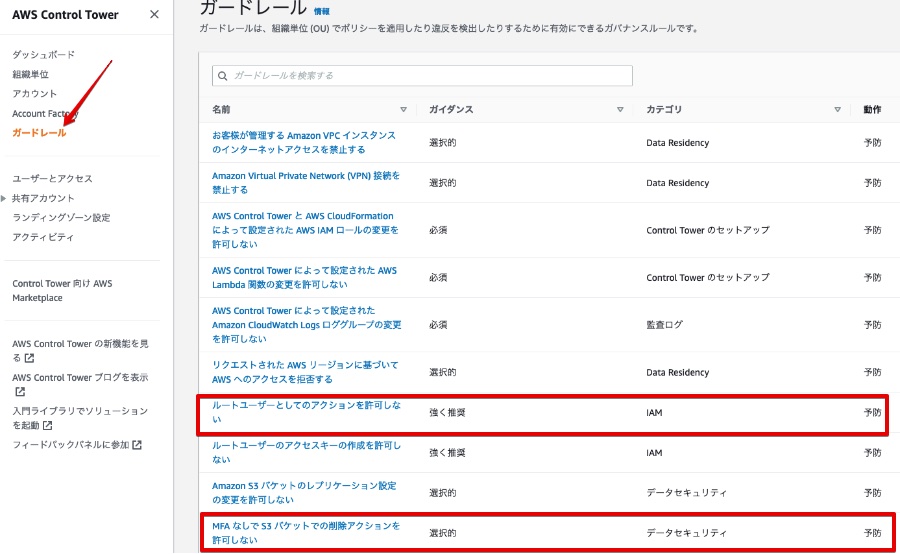Click データセキュリティ in the レプリケーション設定 row
The height and width of the screenshot is (554, 900).
(x=686, y=493)
